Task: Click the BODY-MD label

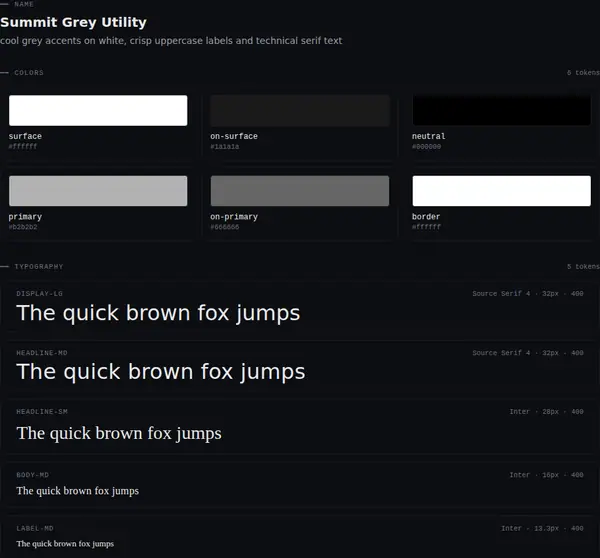Action: pos(33,475)
